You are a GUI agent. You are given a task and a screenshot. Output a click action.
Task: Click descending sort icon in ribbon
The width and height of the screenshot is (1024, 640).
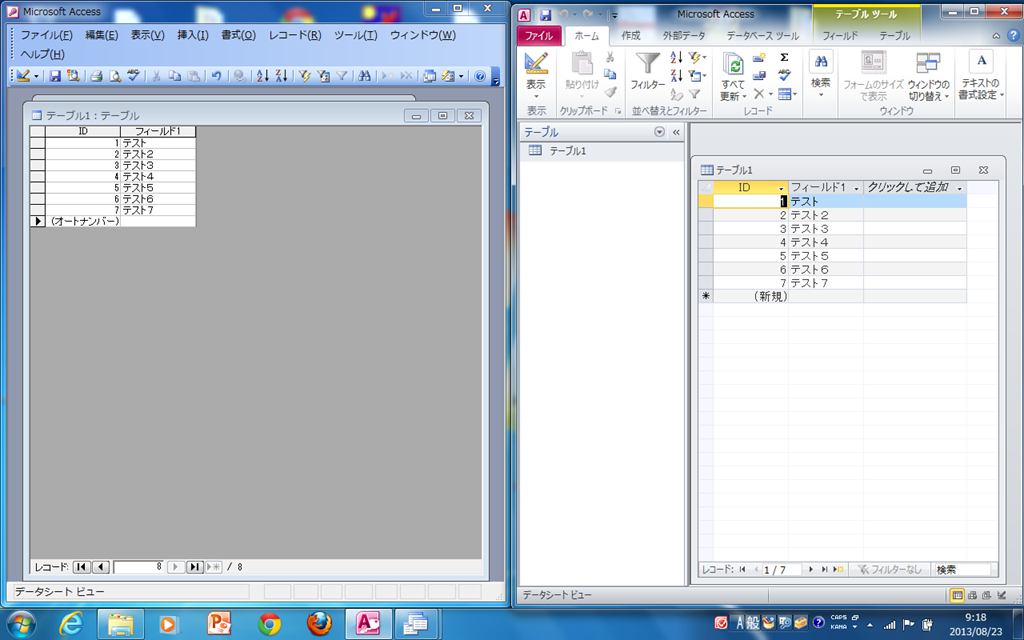tap(677, 76)
